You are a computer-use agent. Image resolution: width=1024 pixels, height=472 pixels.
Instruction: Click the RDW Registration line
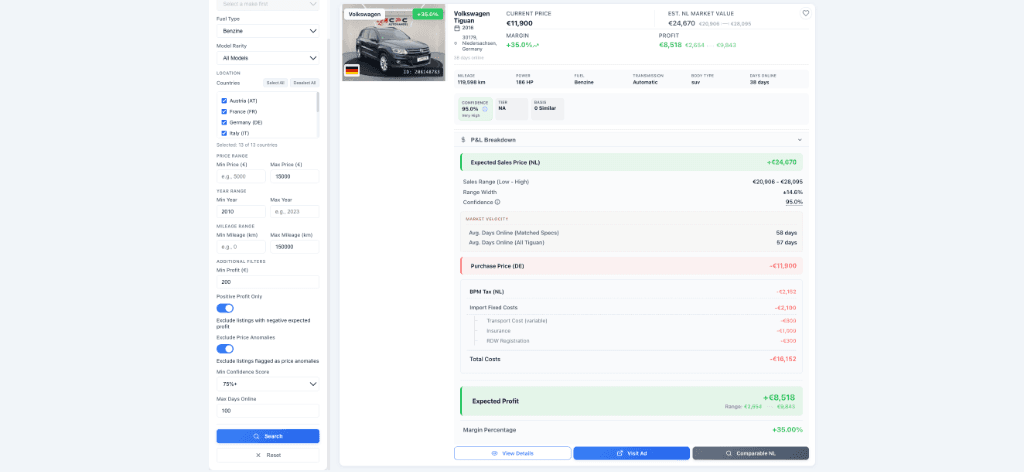point(640,341)
